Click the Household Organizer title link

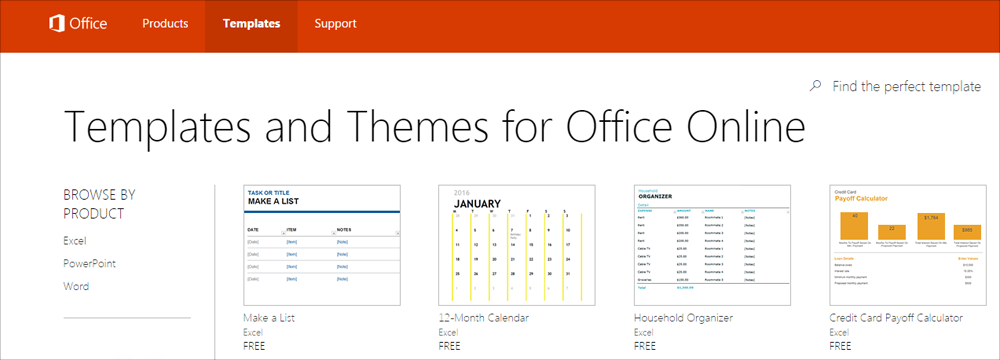684,317
